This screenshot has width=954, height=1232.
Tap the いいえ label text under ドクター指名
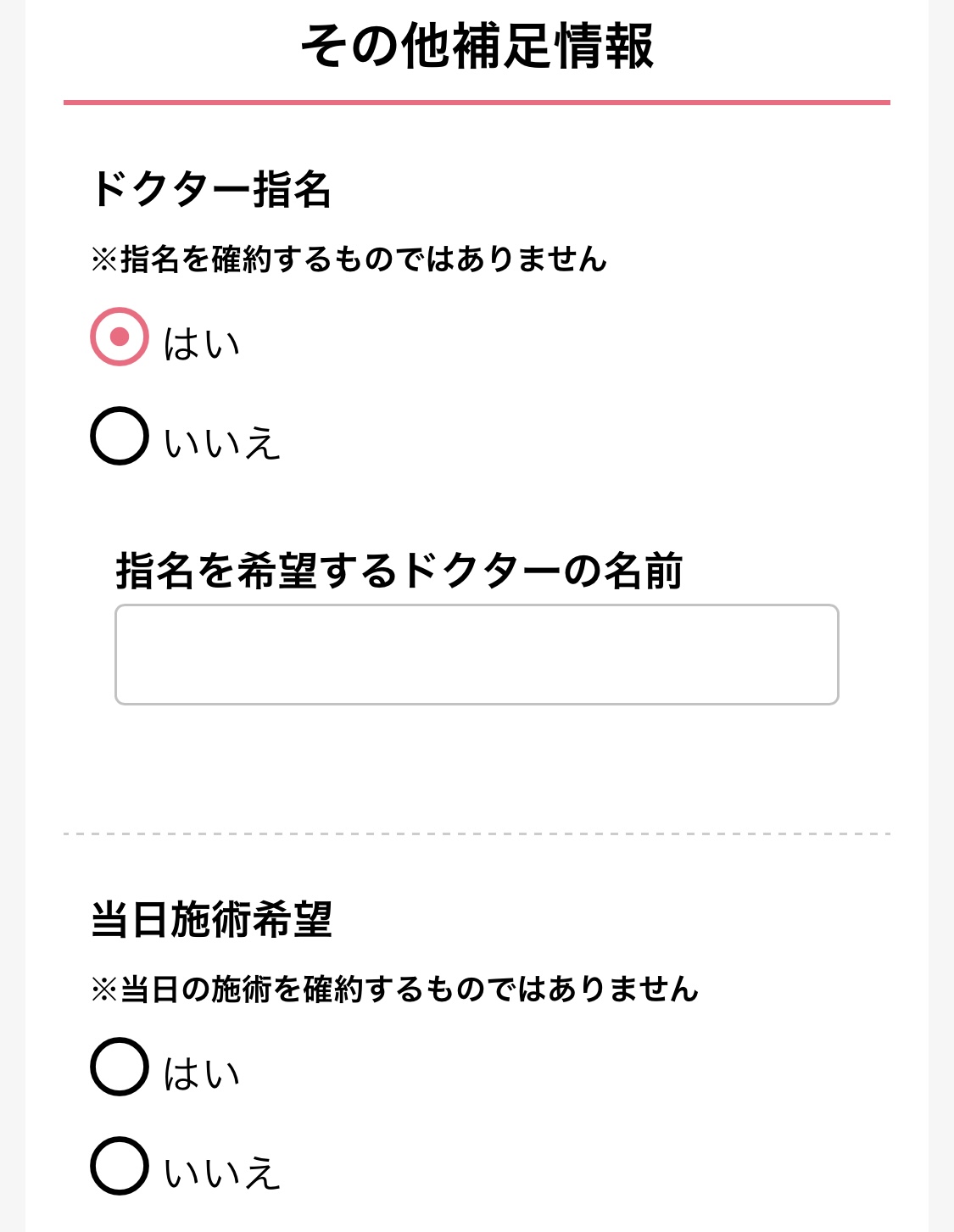coord(221,443)
